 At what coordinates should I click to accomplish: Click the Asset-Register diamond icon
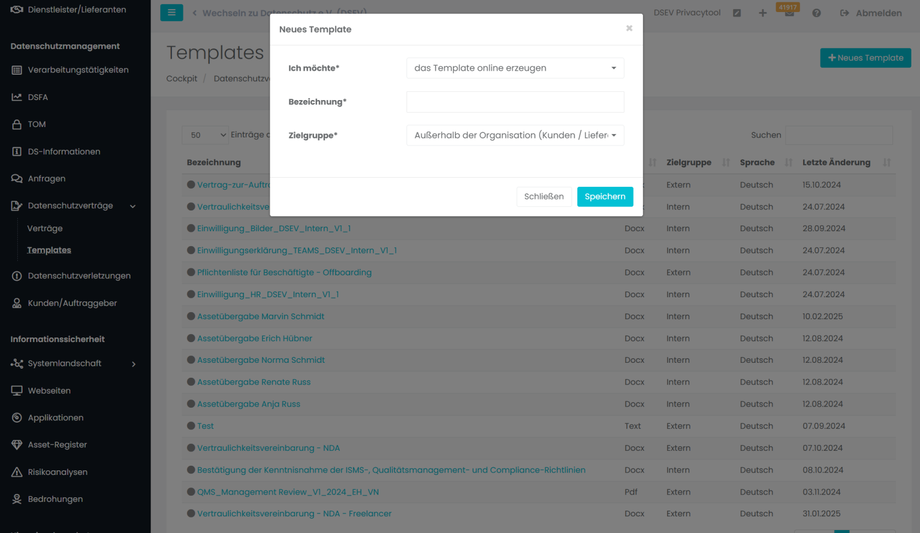pos(17,445)
